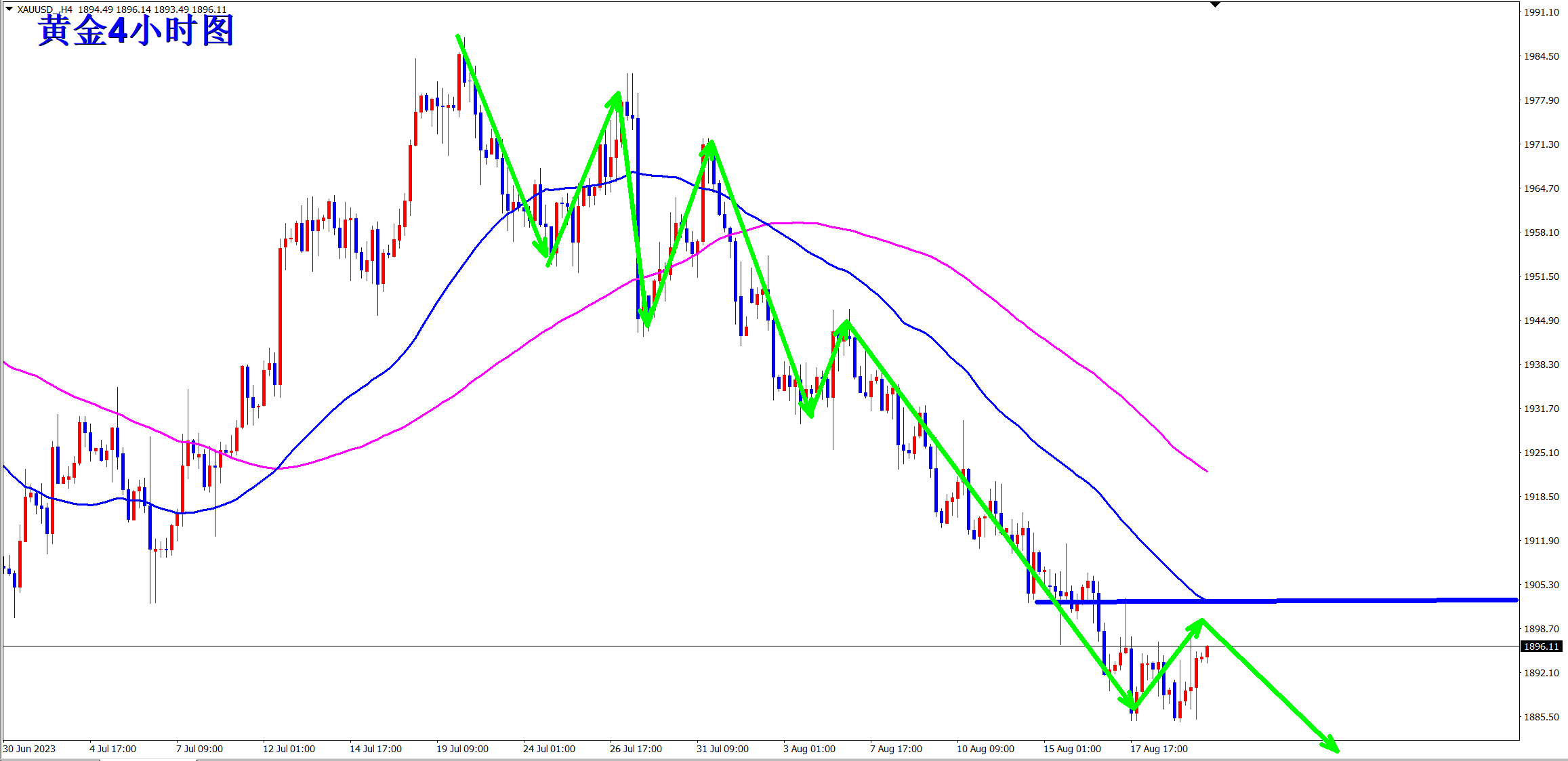
Task: Click the magenta moving average line end
Action: (x=1205, y=470)
